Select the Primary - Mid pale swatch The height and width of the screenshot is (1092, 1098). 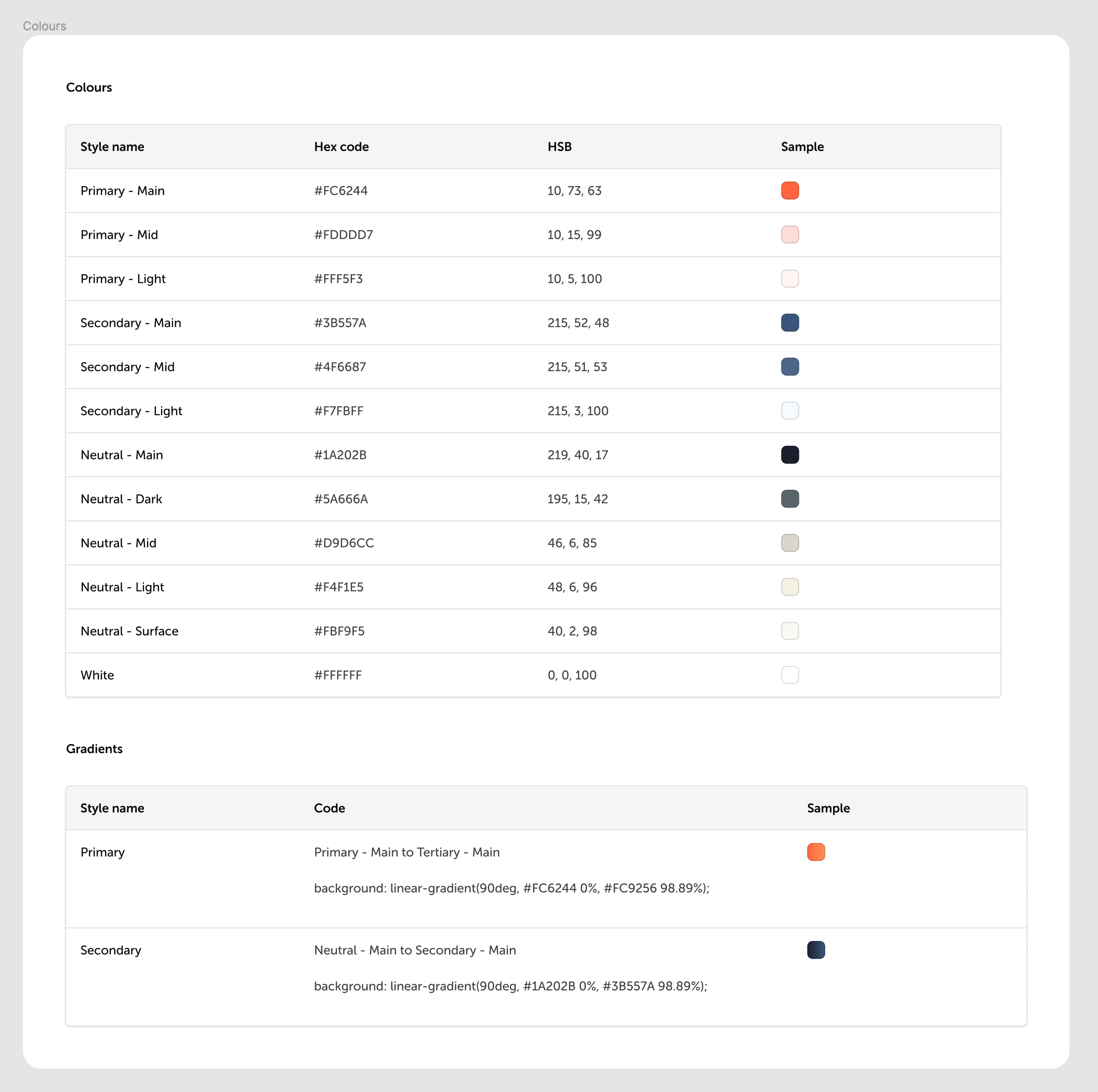pos(789,234)
